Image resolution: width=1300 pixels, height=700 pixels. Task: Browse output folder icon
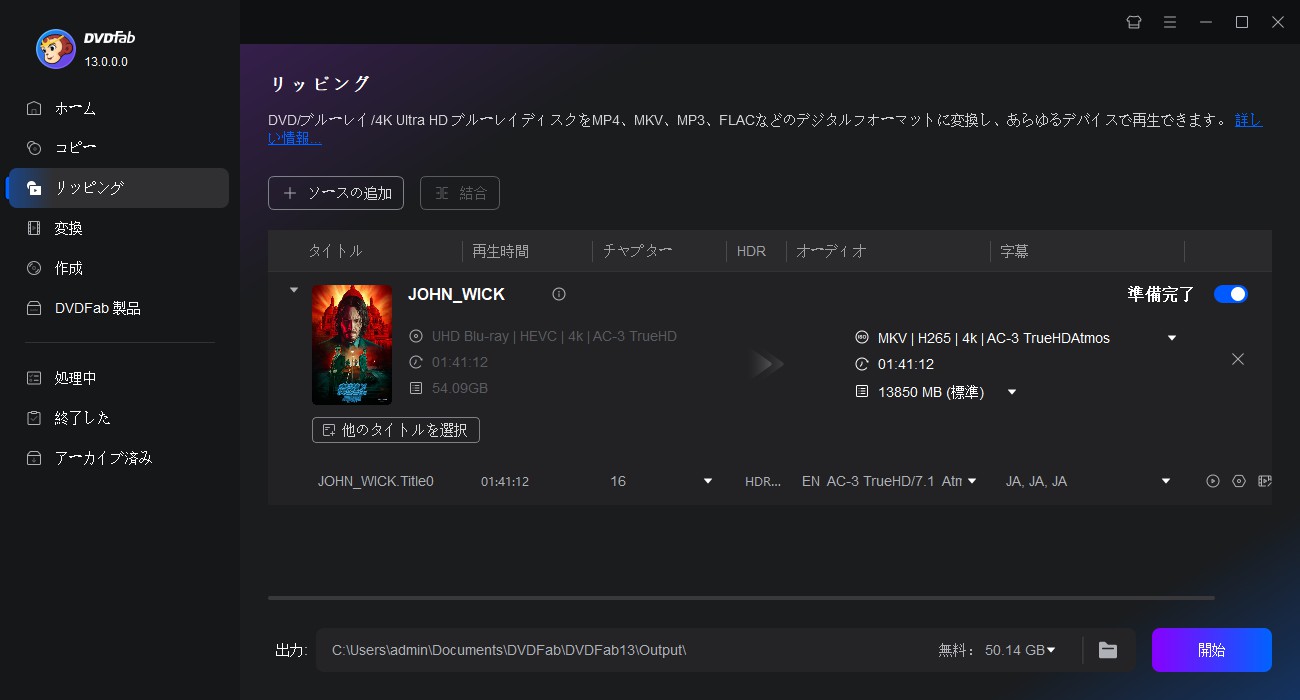tap(1108, 650)
